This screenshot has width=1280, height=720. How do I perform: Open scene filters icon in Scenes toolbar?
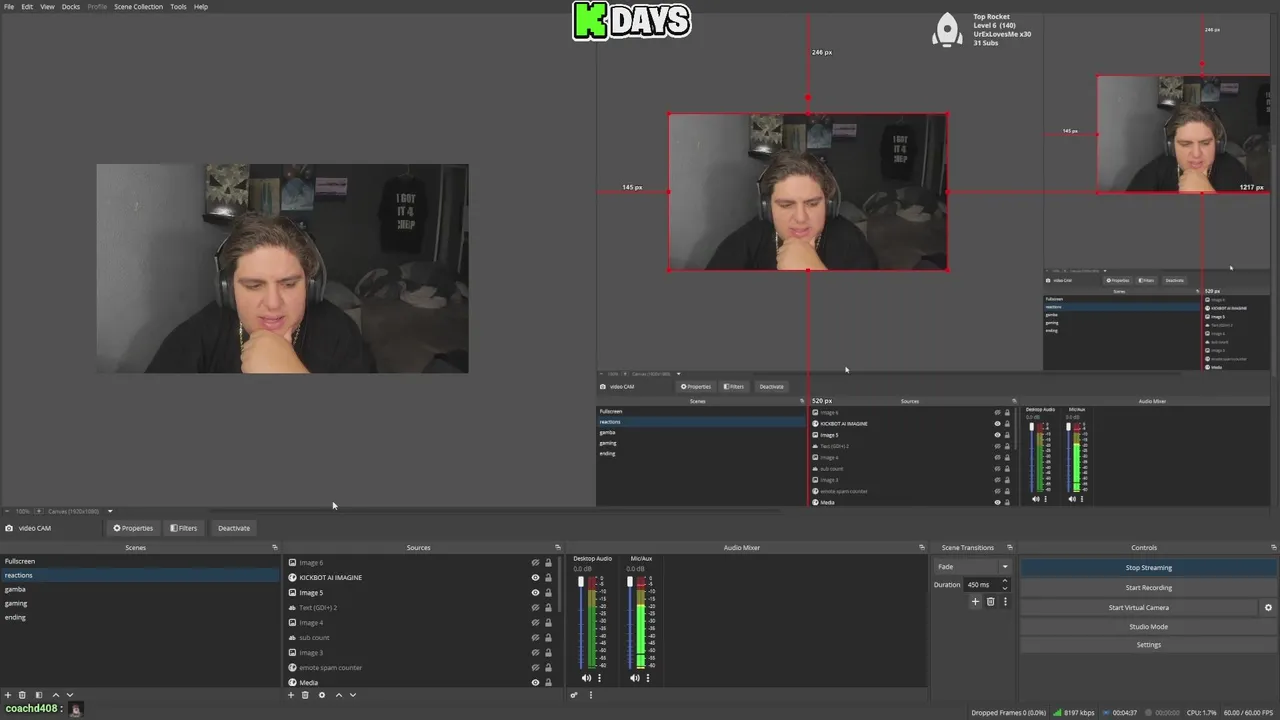[x=39, y=695]
